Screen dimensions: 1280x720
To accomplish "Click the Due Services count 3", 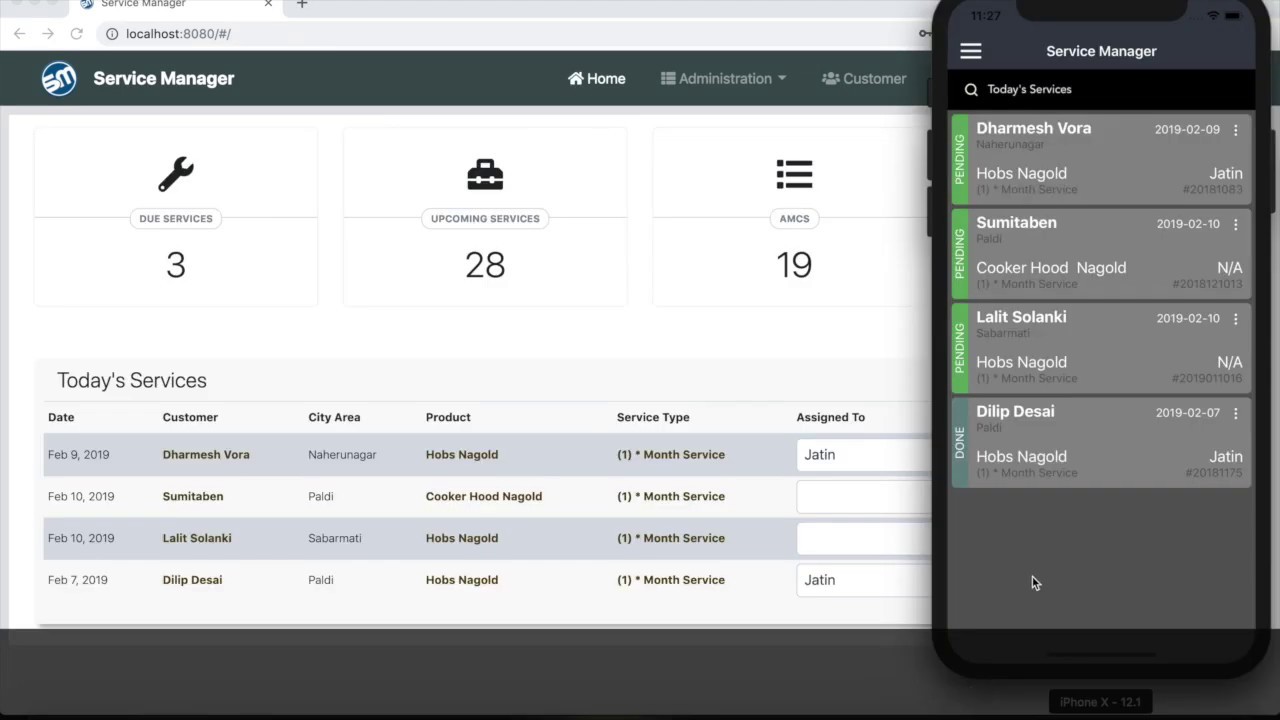I will click(x=176, y=265).
